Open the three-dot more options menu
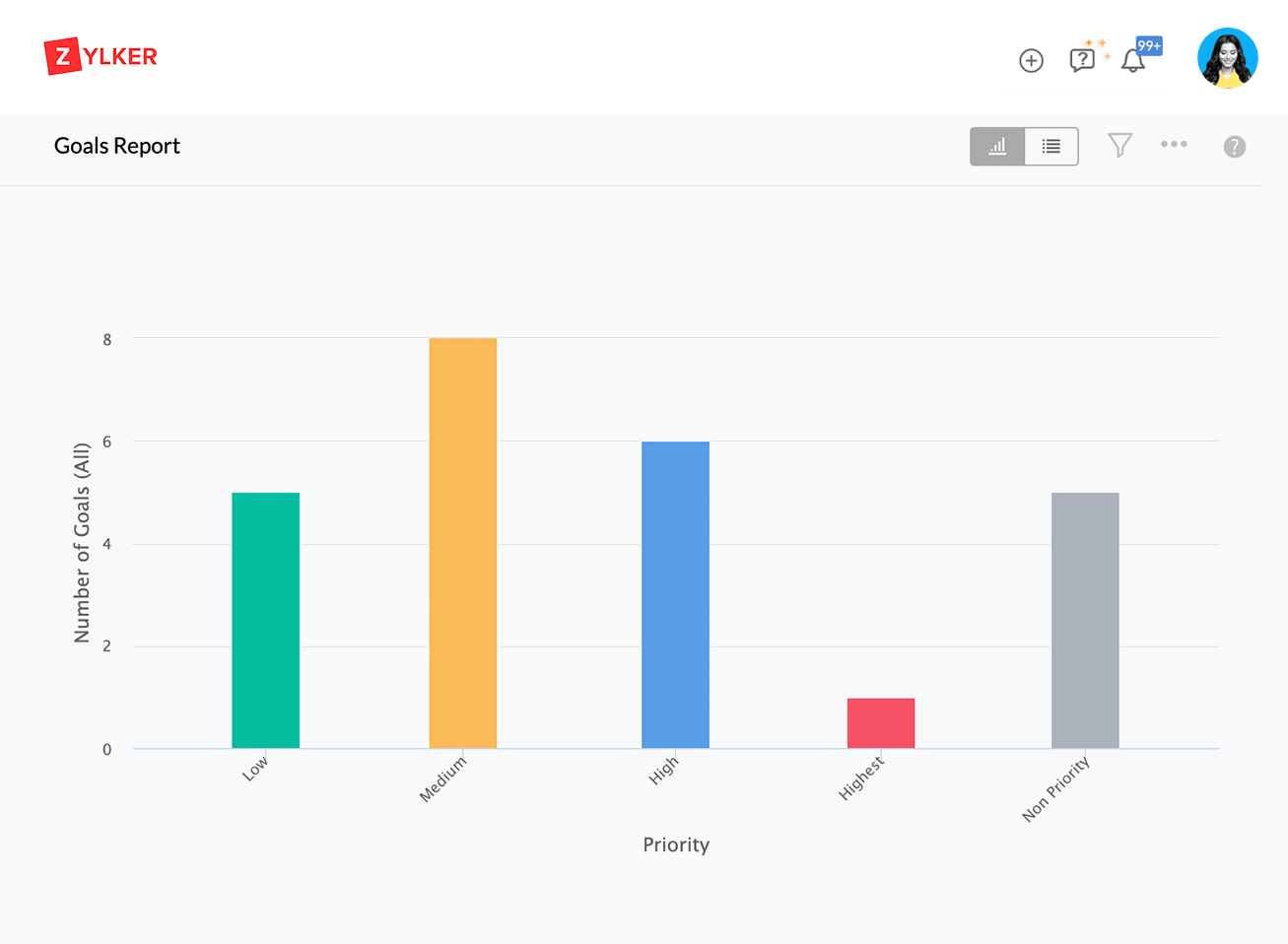 click(x=1174, y=145)
